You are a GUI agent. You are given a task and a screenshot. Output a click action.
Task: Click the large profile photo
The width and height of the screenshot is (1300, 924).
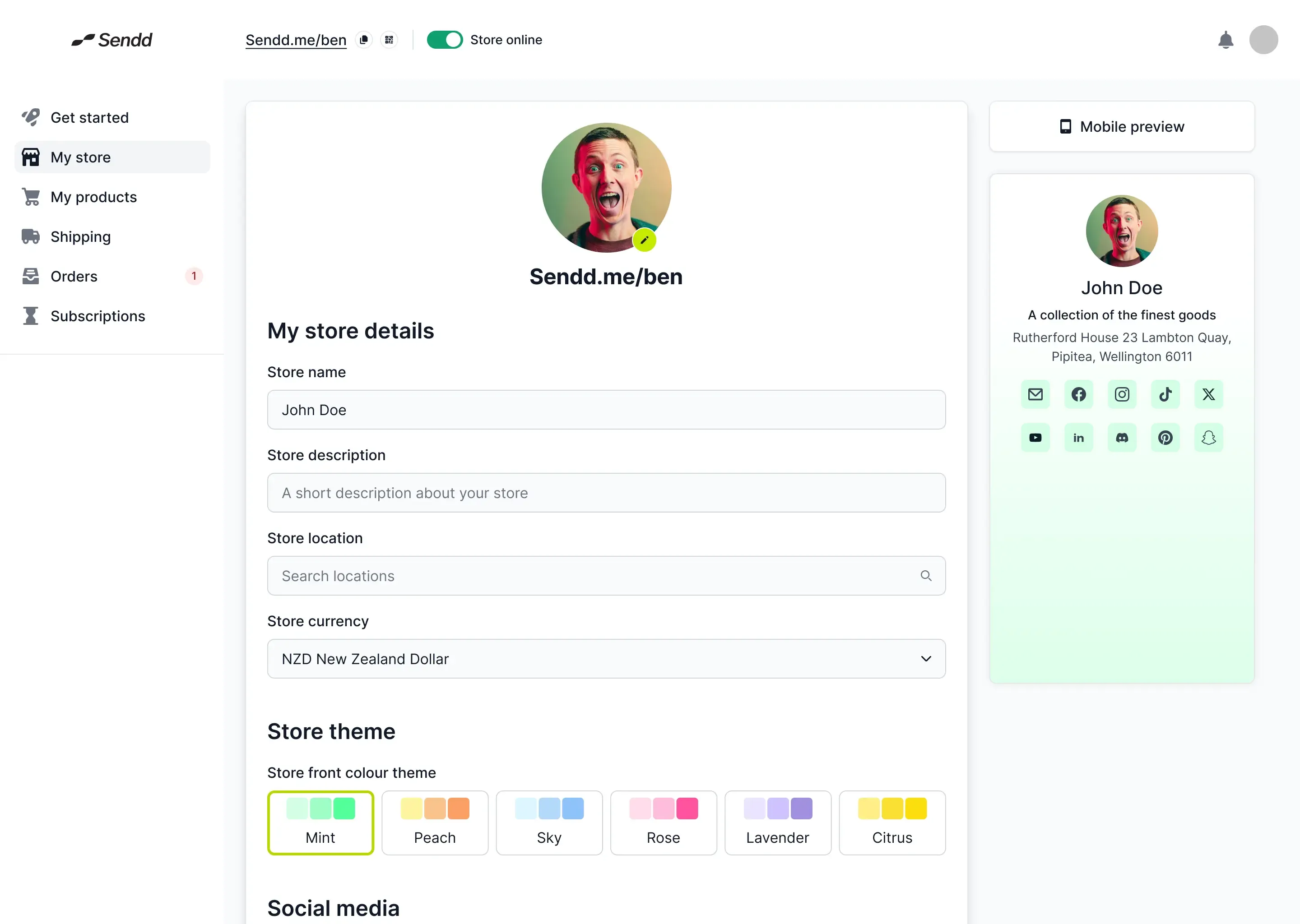click(606, 187)
